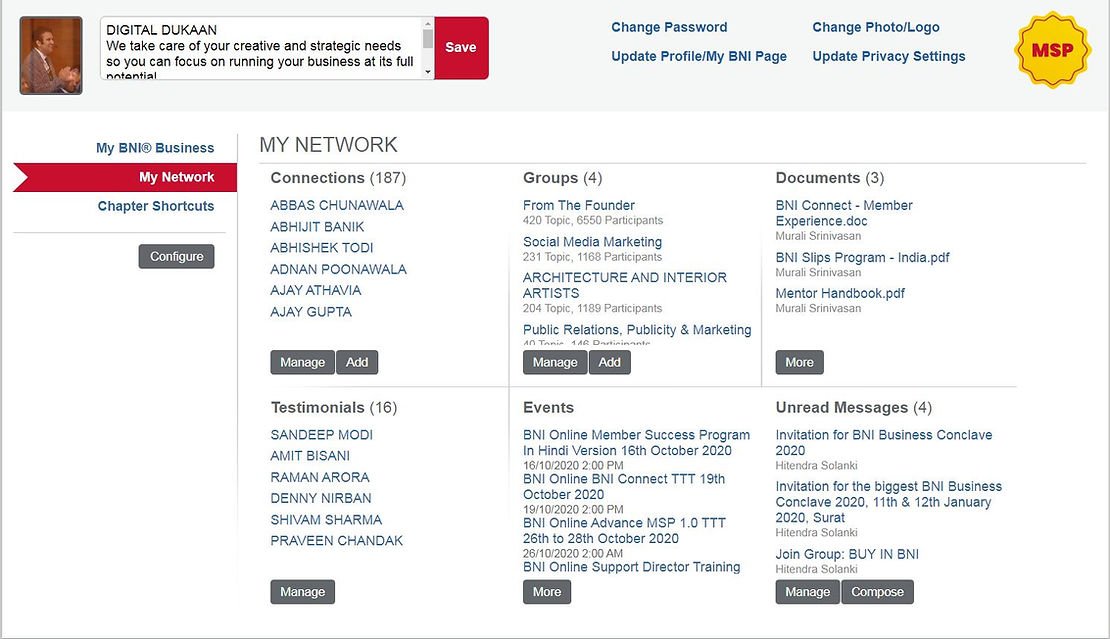Click the profile photo thumbnail

(51, 55)
